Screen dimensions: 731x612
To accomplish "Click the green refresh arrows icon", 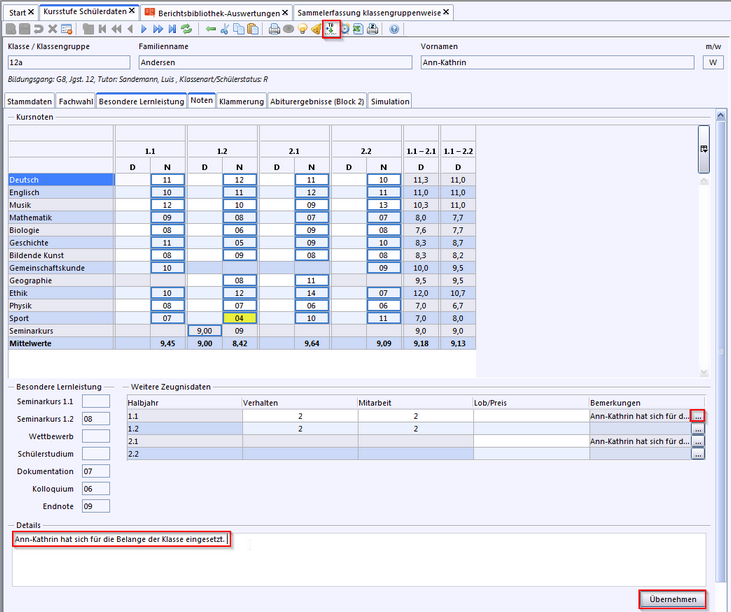I will [186, 29].
